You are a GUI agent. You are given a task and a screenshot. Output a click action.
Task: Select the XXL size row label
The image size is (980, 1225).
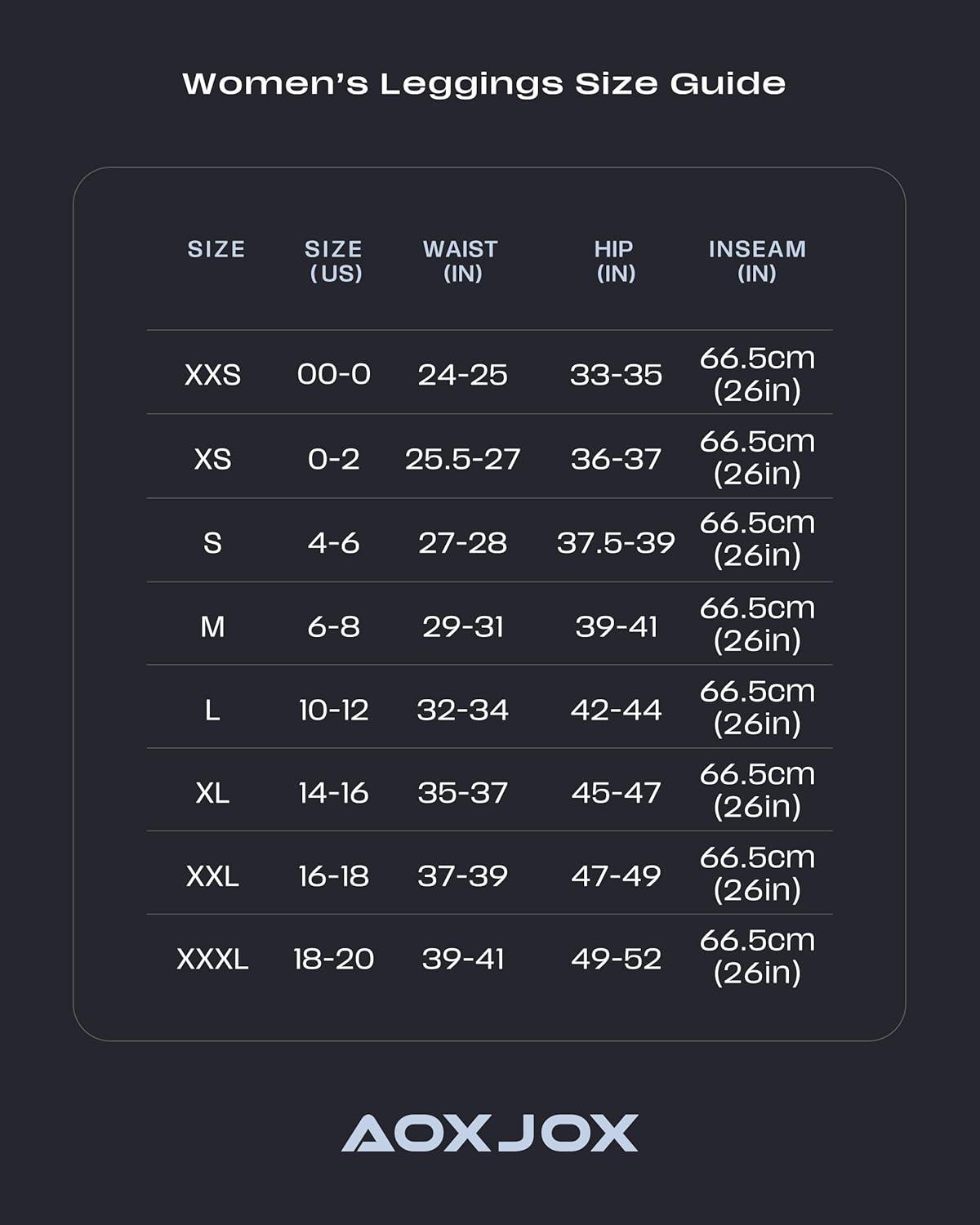coord(212,876)
